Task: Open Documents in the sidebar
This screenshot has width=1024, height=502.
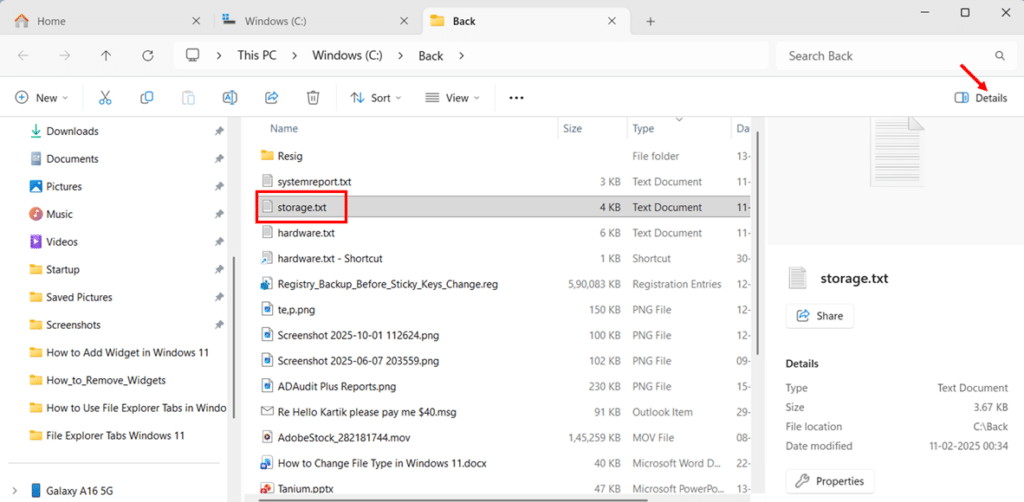Action: 72,159
